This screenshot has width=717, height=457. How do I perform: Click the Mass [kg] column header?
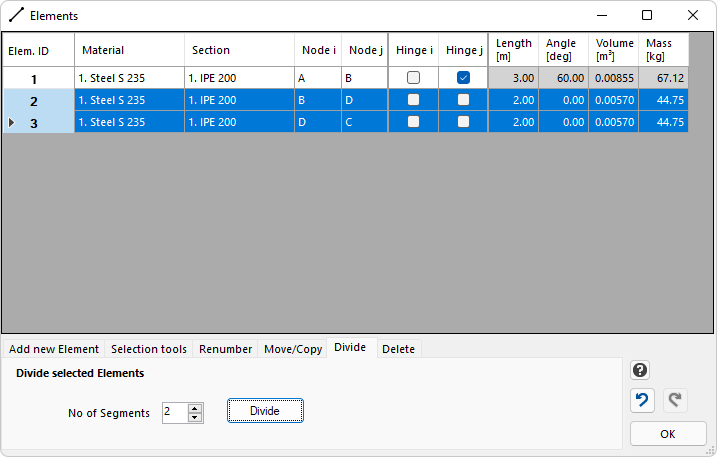[x=663, y=50]
